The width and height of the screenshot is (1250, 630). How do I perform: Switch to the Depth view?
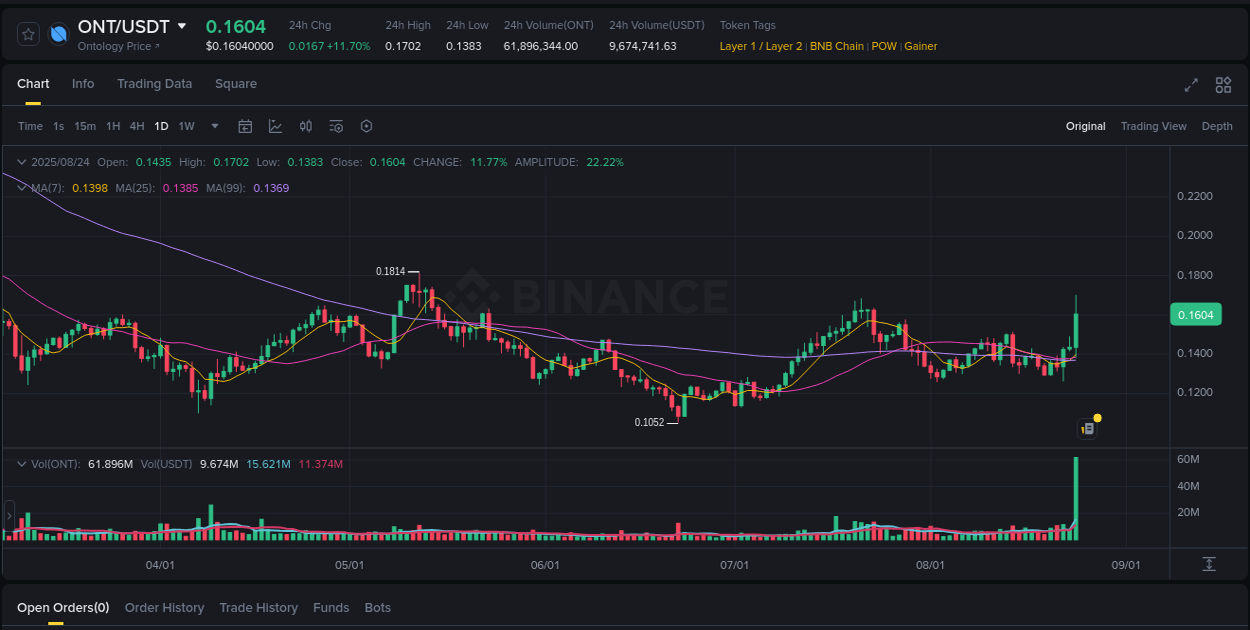(1217, 126)
